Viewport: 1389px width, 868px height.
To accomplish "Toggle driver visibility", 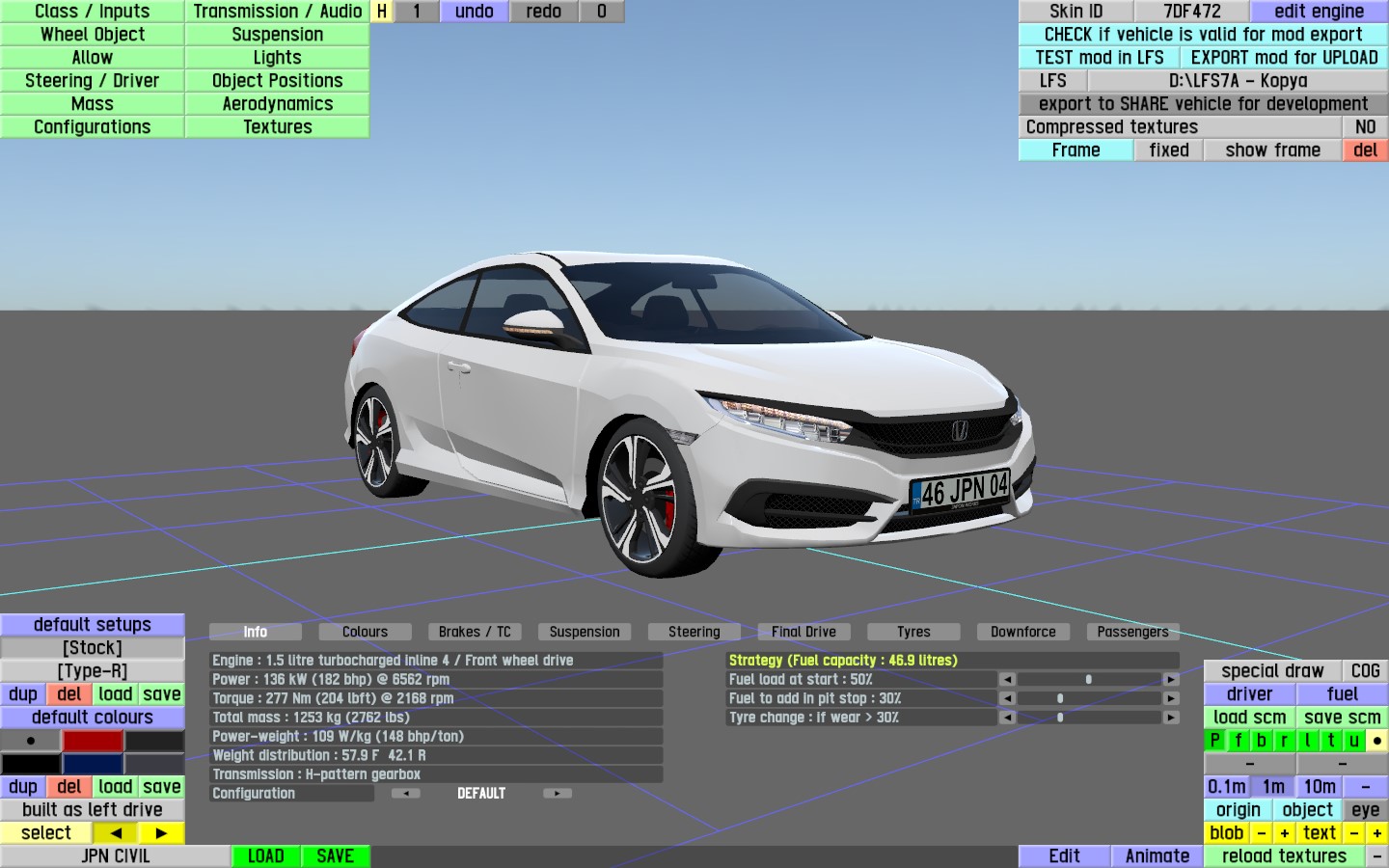I will pos(1249,694).
